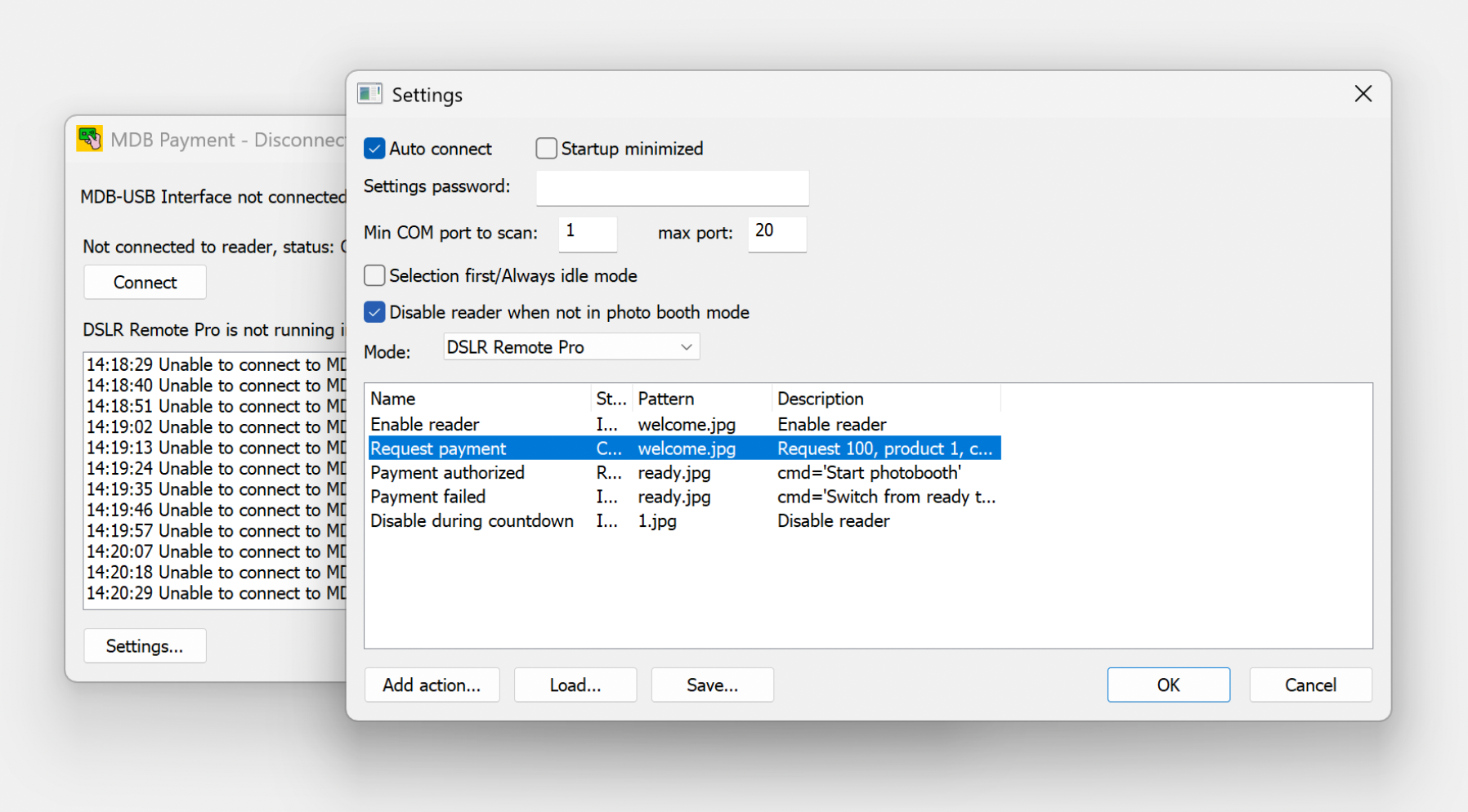The height and width of the screenshot is (812, 1468).
Task: Click the Min COM port input
Action: click(587, 234)
